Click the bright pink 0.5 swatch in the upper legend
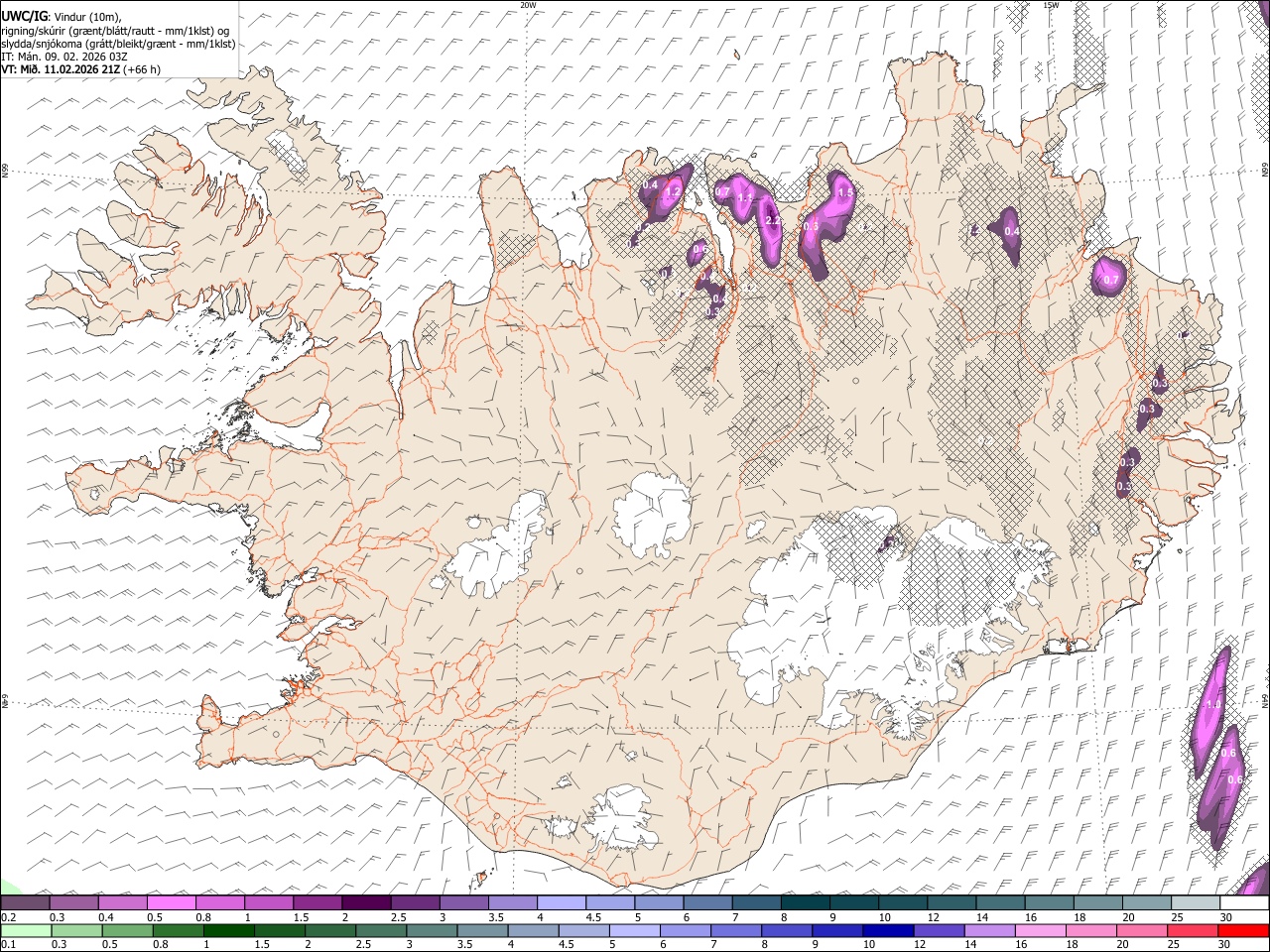1270x952 pixels. pyautogui.click(x=171, y=903)
